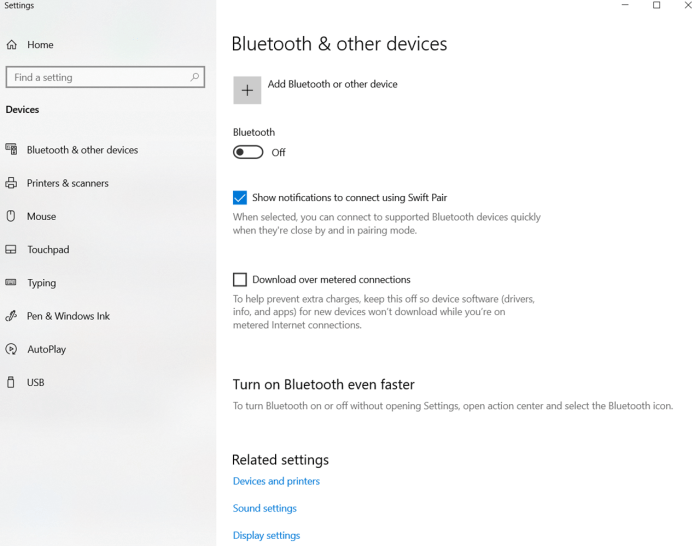Click the Related settings heading
Screen dimensions: 700x546
click(x=280, y=459)
